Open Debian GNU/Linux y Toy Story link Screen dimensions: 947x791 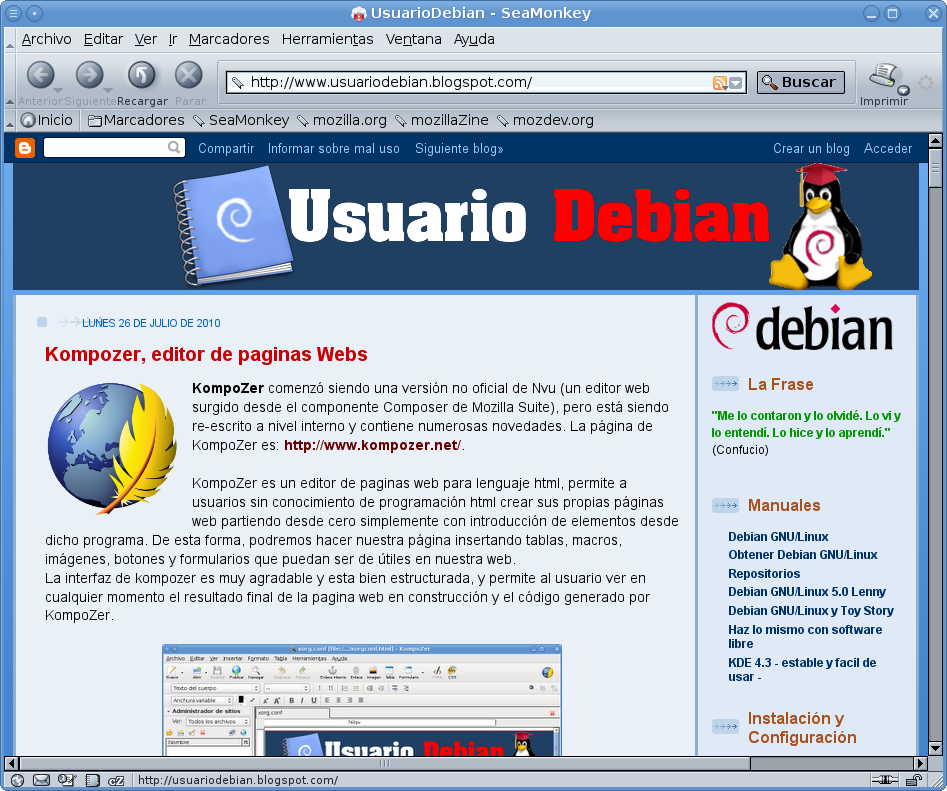811,610
